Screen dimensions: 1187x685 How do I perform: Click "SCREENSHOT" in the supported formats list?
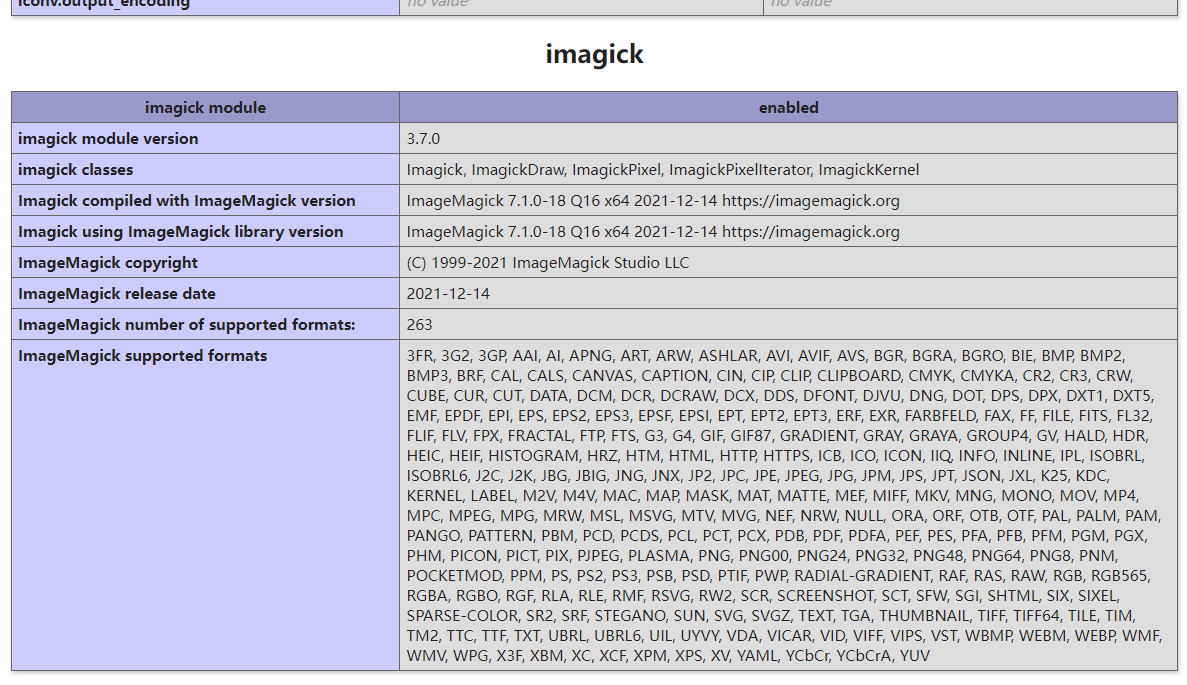824,596
